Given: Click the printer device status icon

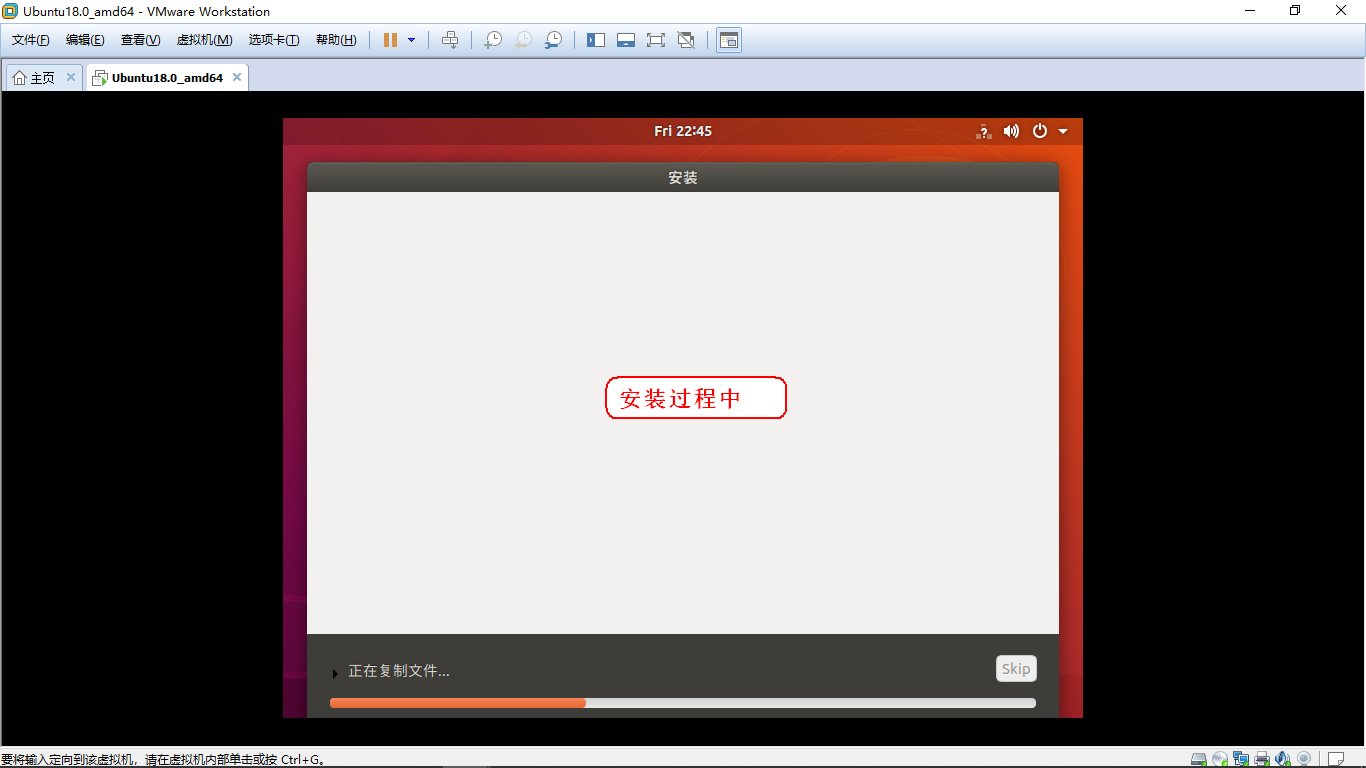Looking at the screenshot, I should [x=1262, y=759].
